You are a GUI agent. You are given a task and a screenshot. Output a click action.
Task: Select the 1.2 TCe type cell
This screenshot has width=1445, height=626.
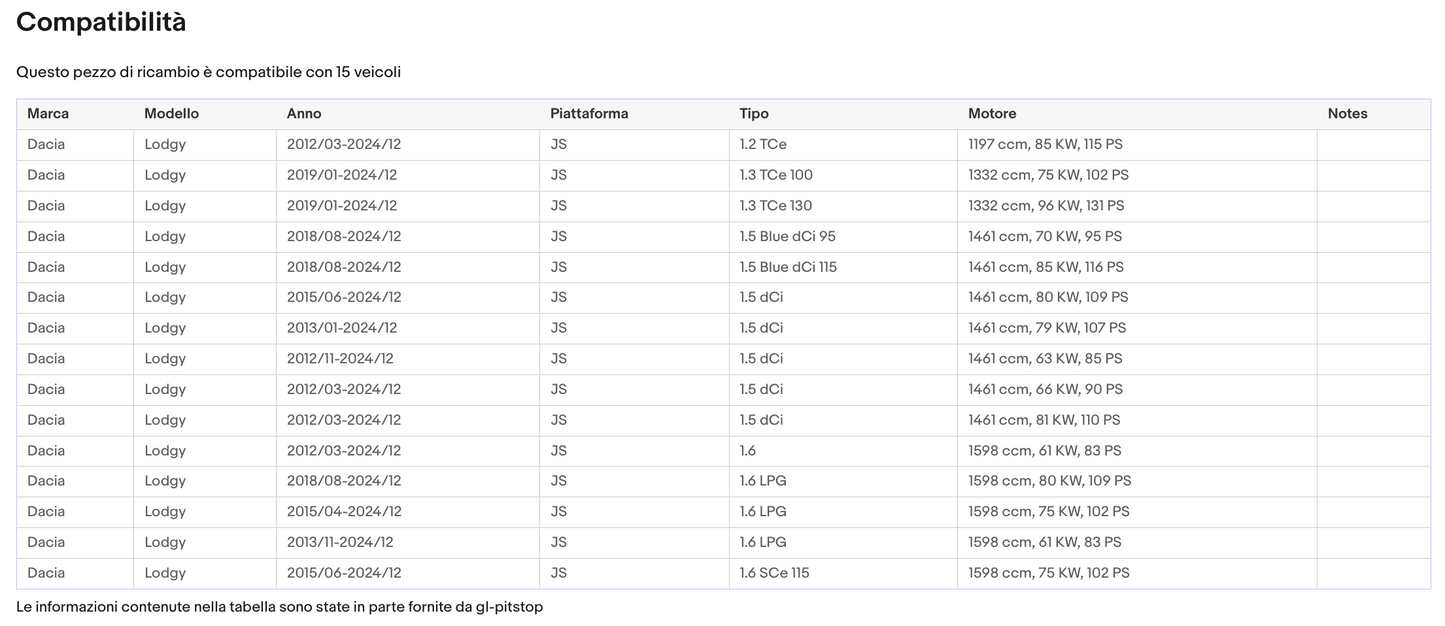763,144
